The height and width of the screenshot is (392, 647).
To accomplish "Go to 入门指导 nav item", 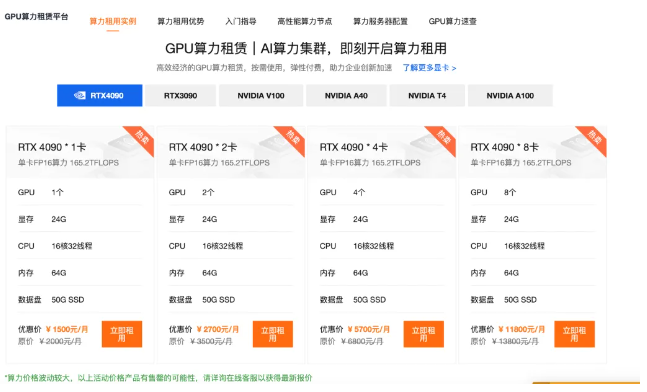I will (241, 21).
